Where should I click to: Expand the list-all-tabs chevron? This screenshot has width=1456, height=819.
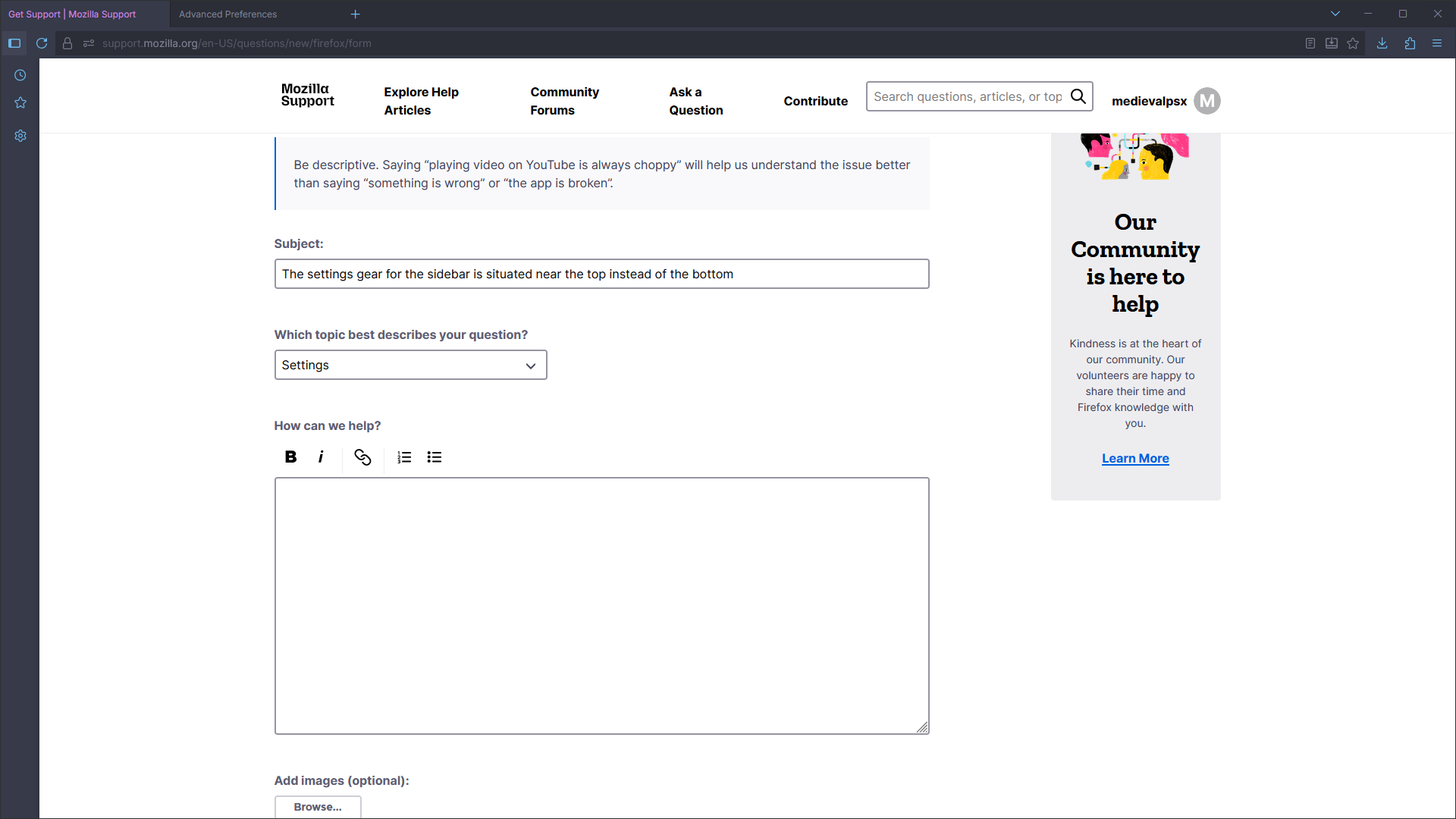coord(1335,14)
